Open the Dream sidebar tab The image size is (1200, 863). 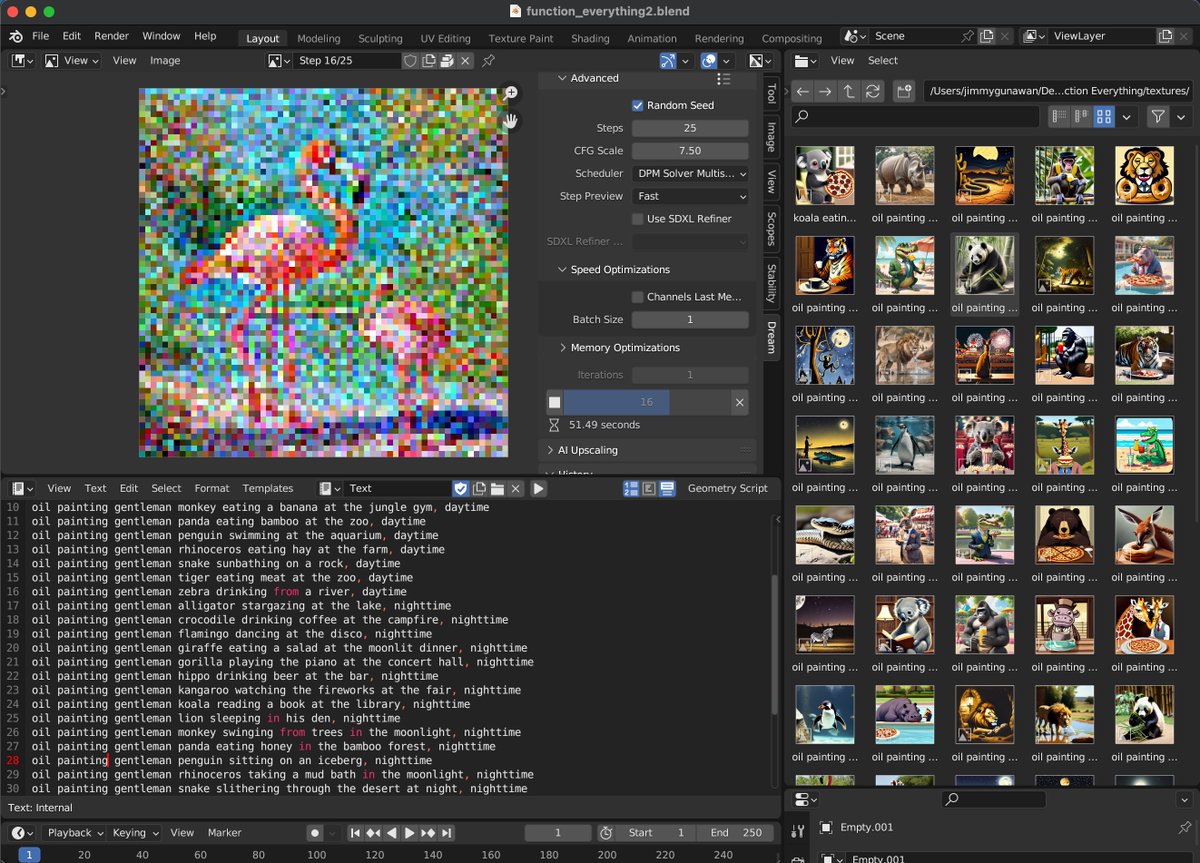771,338
